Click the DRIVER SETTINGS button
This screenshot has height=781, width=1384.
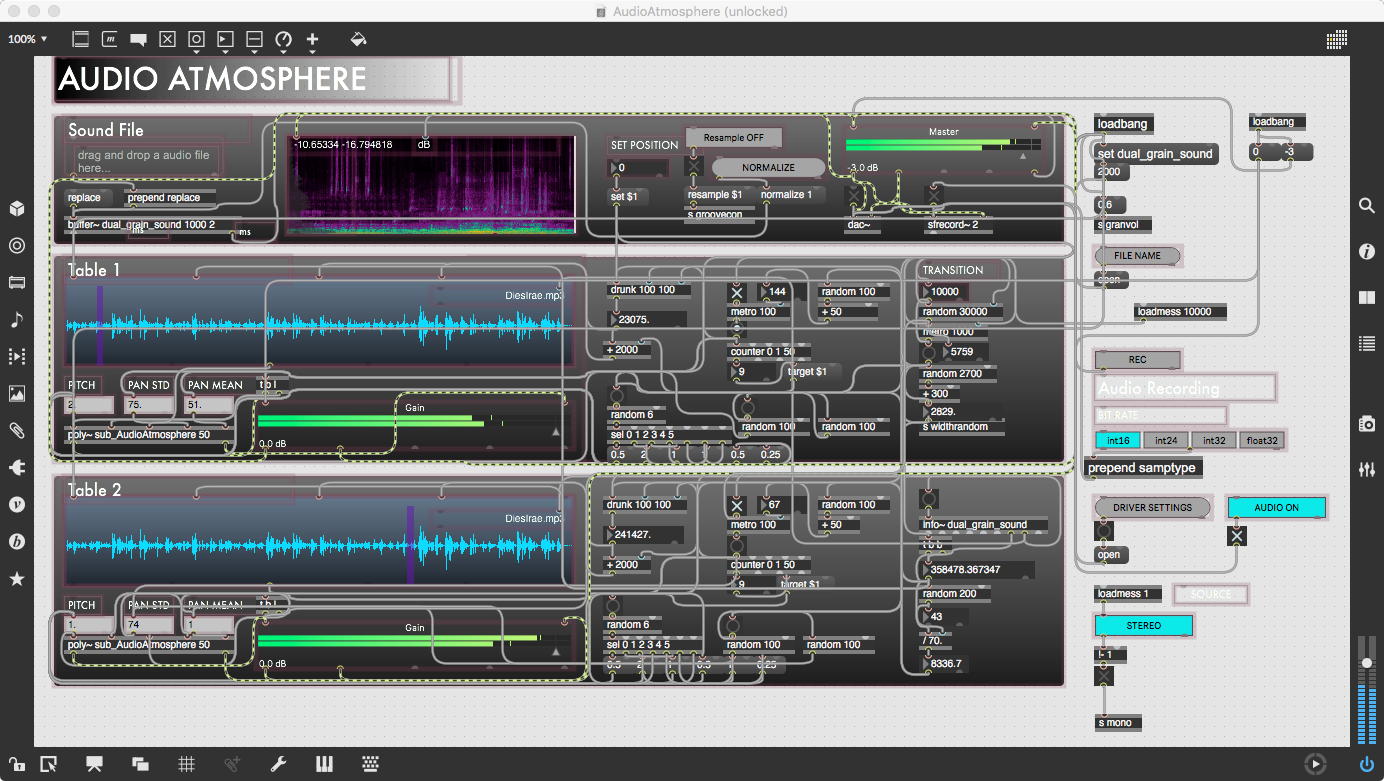point(1152,507)
